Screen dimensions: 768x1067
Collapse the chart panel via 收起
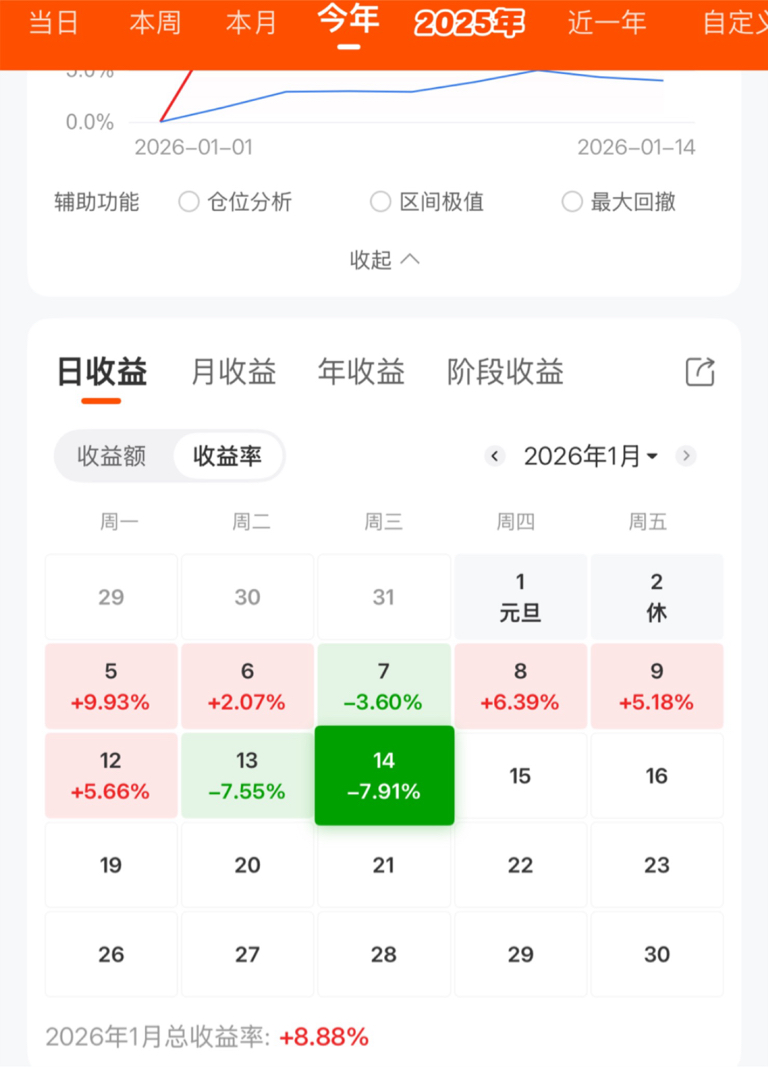384,259
